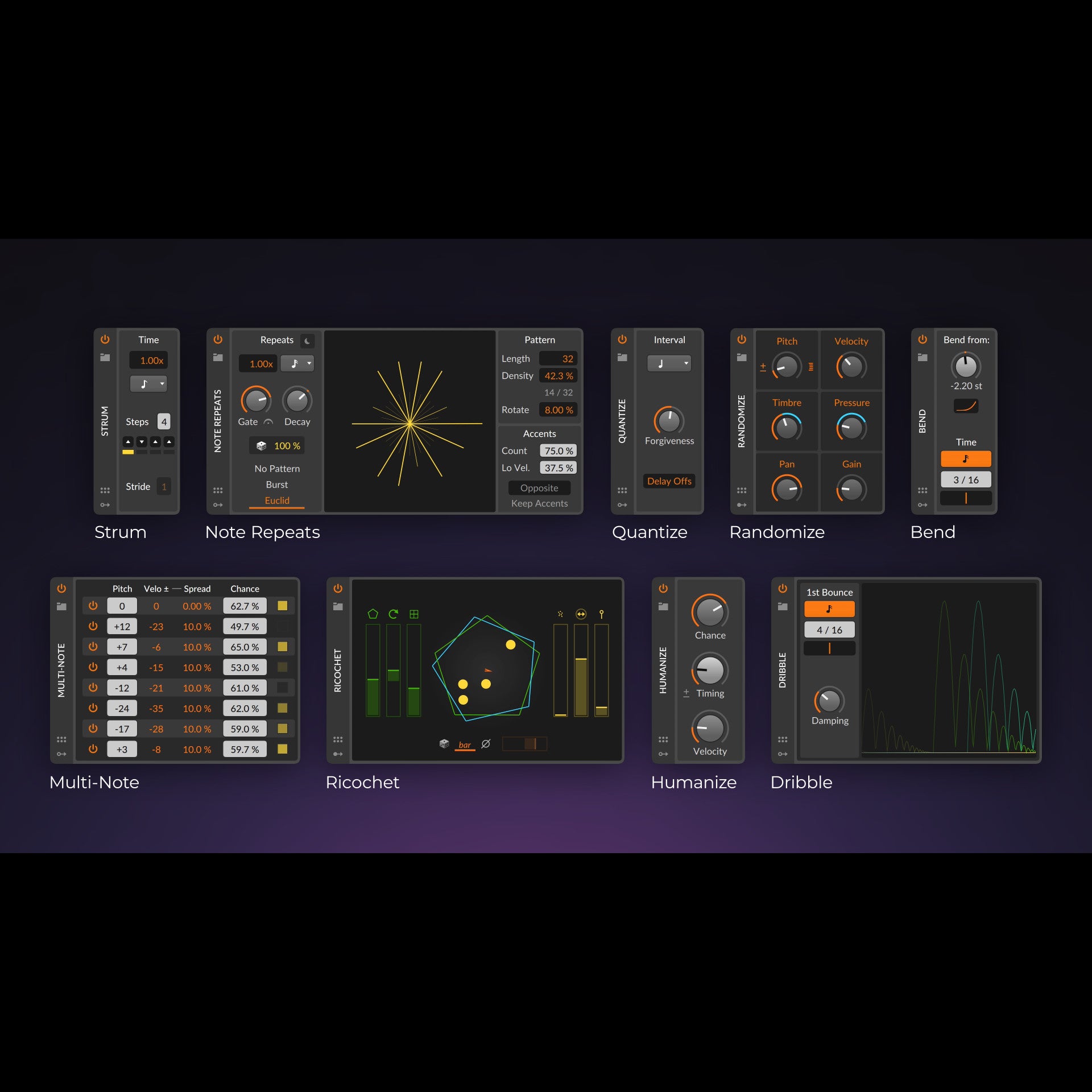Click the Chance knob in Humanize

710,612
